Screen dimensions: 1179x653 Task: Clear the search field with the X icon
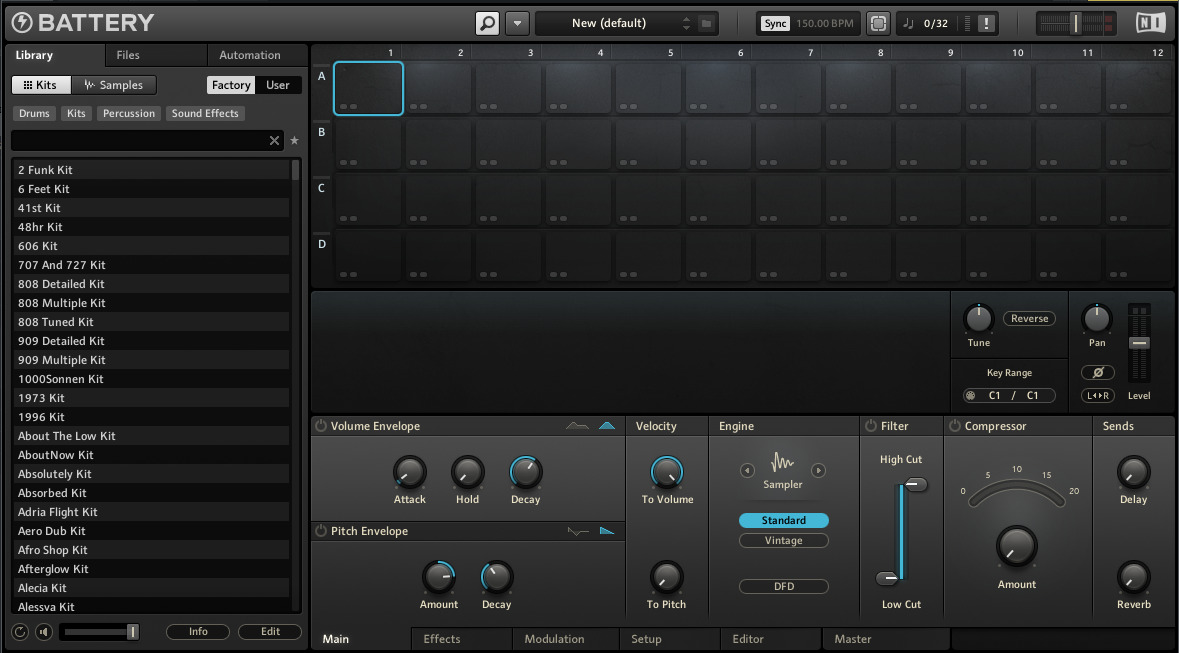tap(274, 141)
